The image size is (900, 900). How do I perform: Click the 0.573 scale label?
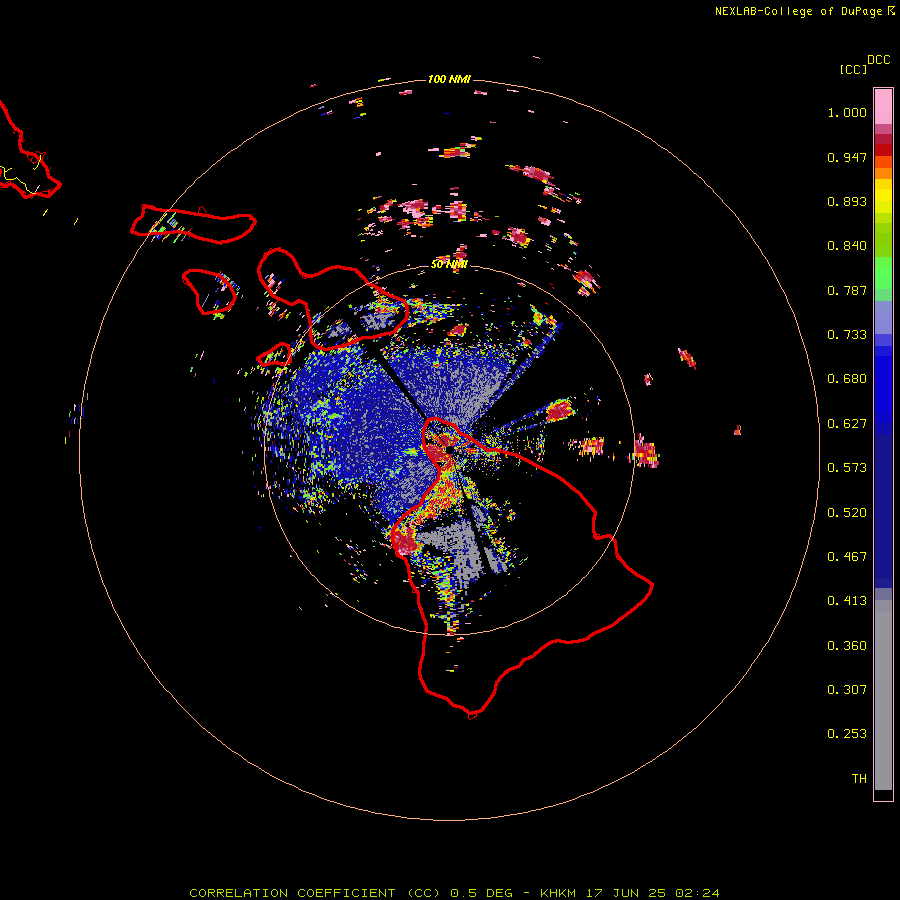coord(847,468)
